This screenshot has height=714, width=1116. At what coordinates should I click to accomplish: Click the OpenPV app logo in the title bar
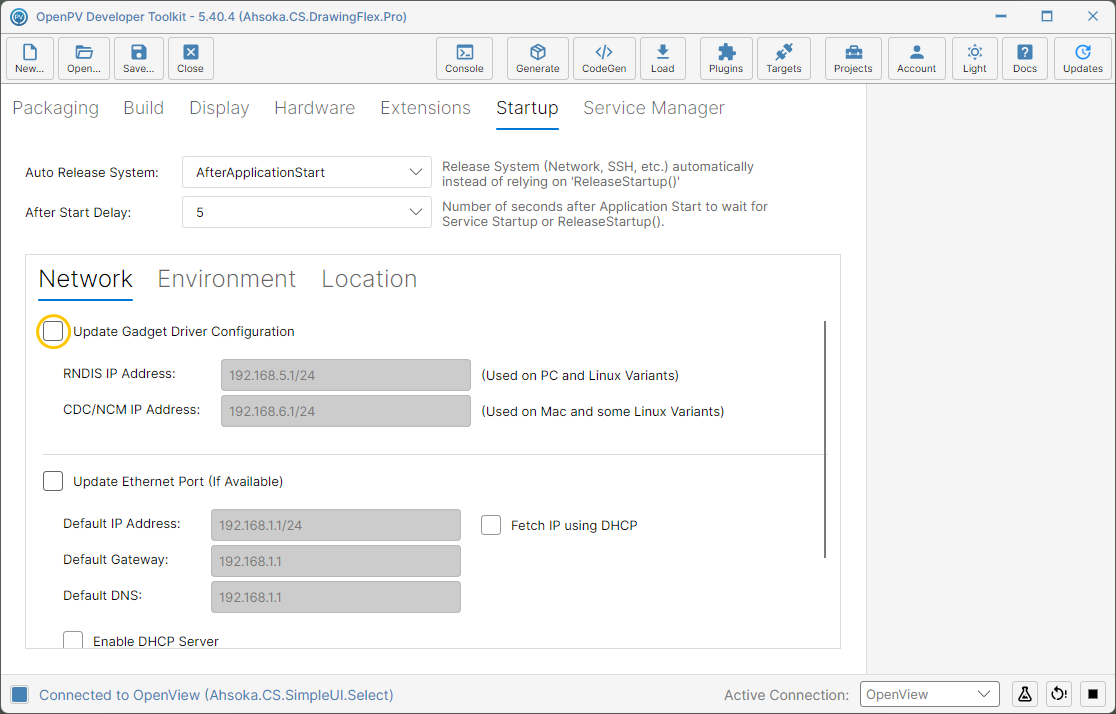19,16
